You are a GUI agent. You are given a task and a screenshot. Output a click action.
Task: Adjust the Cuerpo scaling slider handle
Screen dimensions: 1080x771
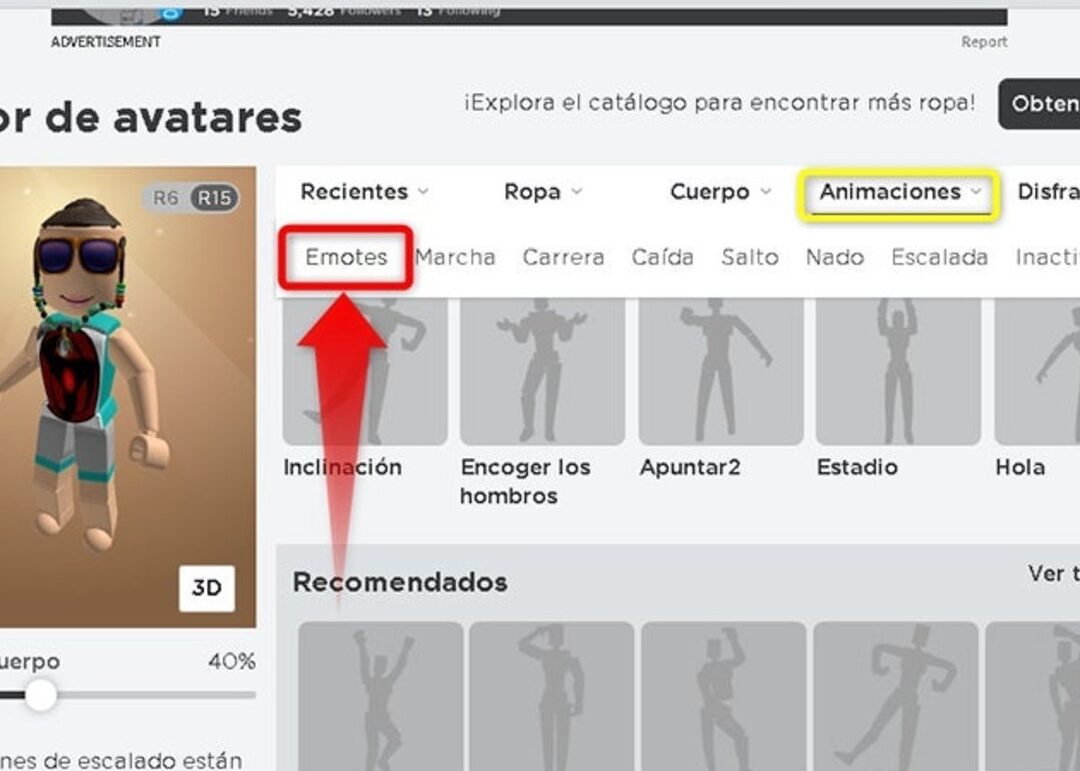41,695
